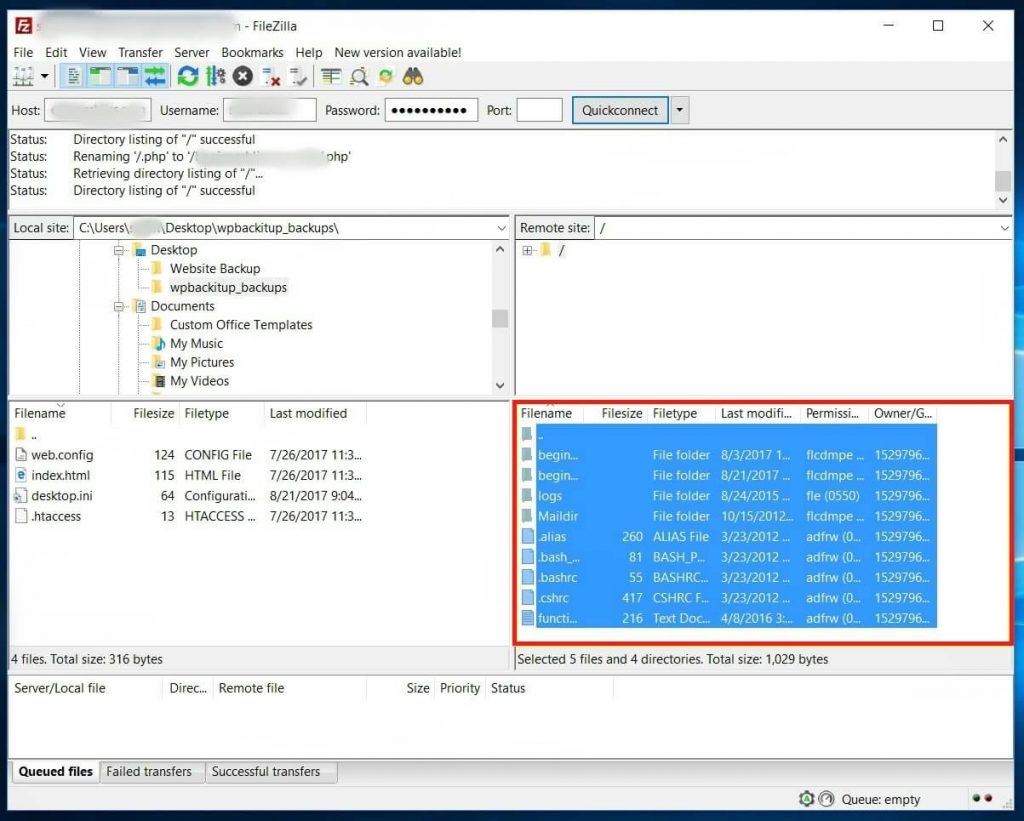The image size is (1024, 821).
Task: Toggle remote directory tree display button
Action: click(x=127, y=77)
